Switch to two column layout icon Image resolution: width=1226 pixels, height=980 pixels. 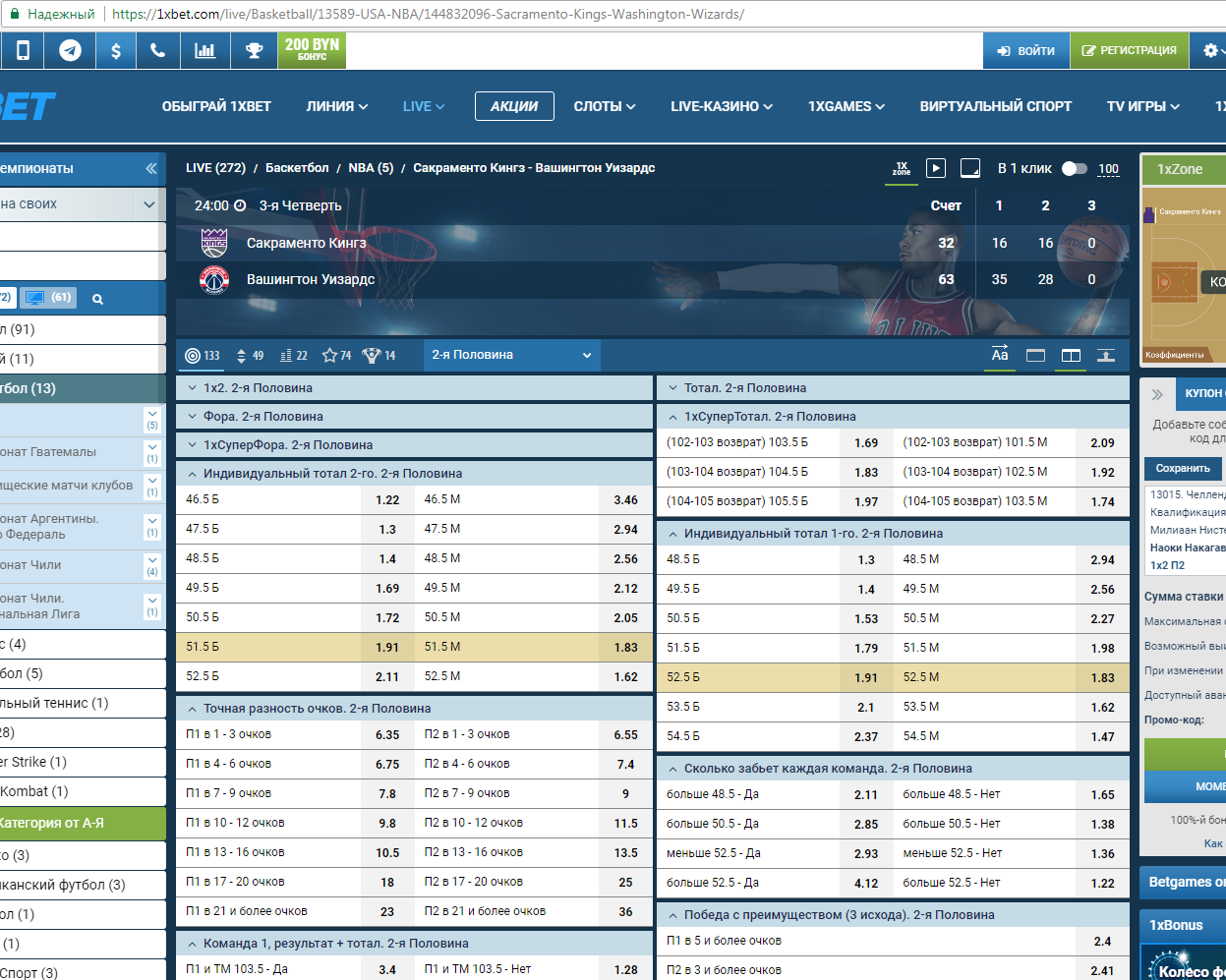[1071, 356]
